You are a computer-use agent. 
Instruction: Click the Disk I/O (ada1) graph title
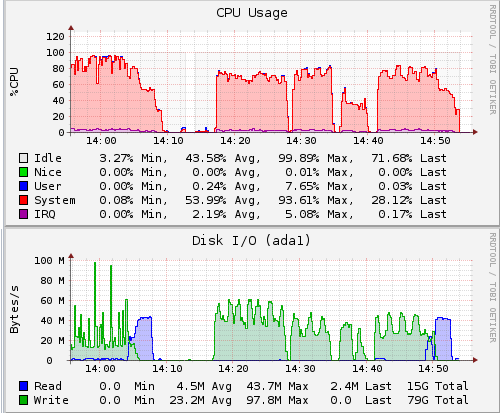[x=251, y=240]
